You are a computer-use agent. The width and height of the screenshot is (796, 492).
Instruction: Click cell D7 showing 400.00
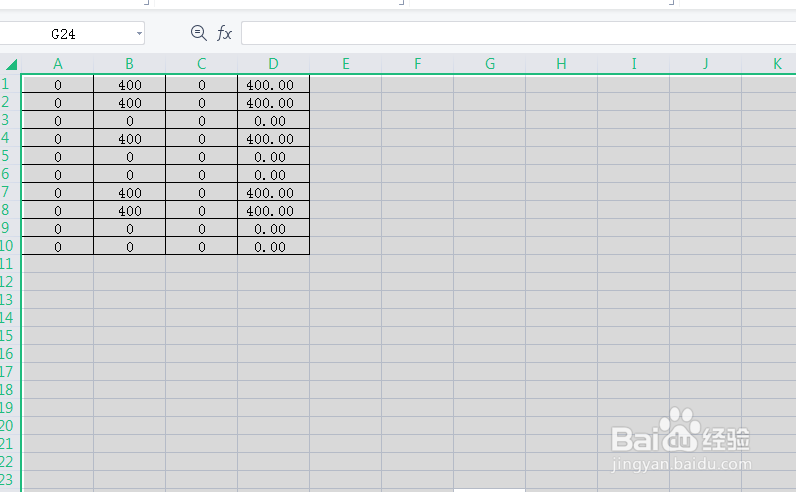tap(274, 192)
